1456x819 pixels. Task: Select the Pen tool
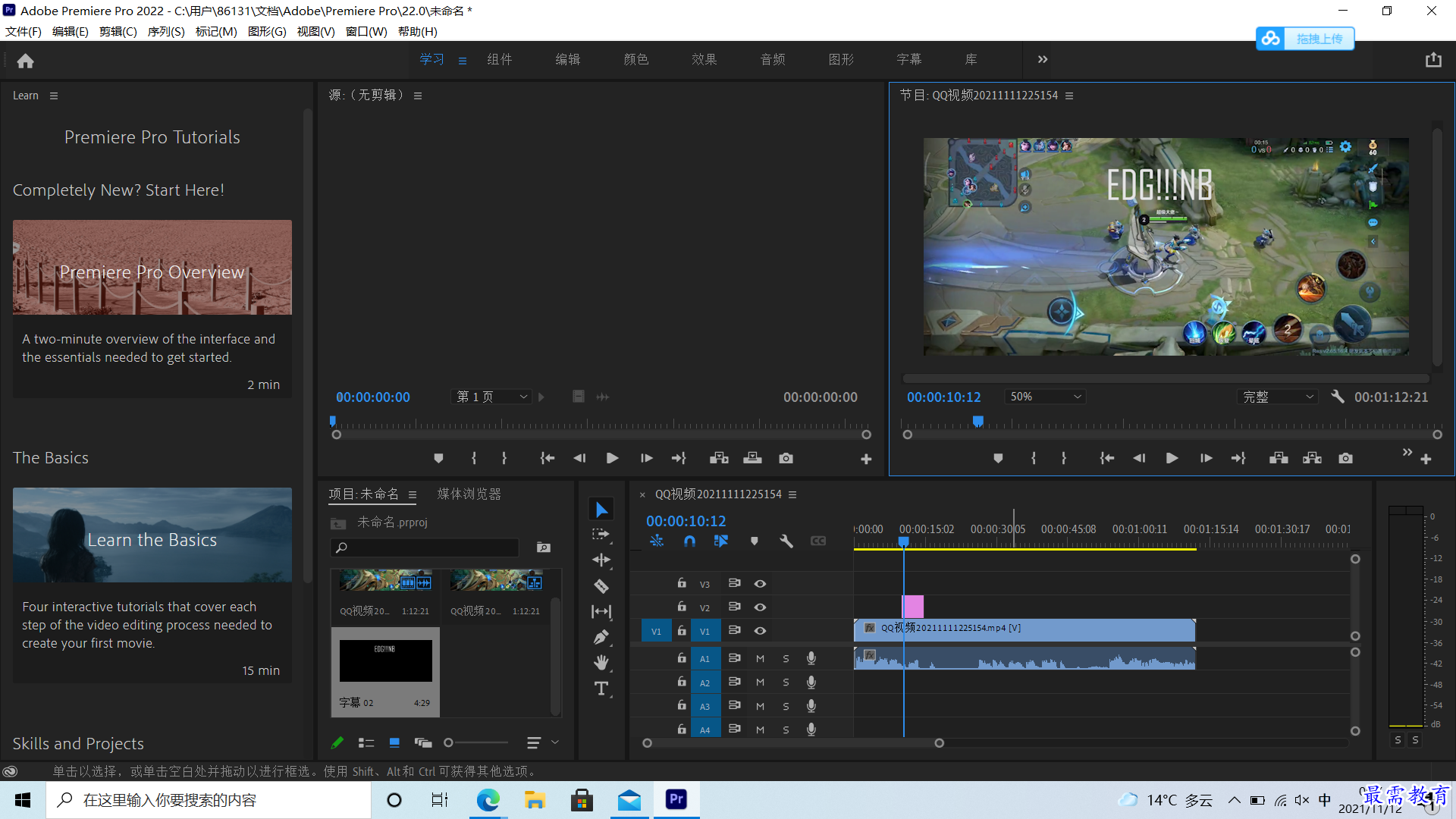click(601, 637)
